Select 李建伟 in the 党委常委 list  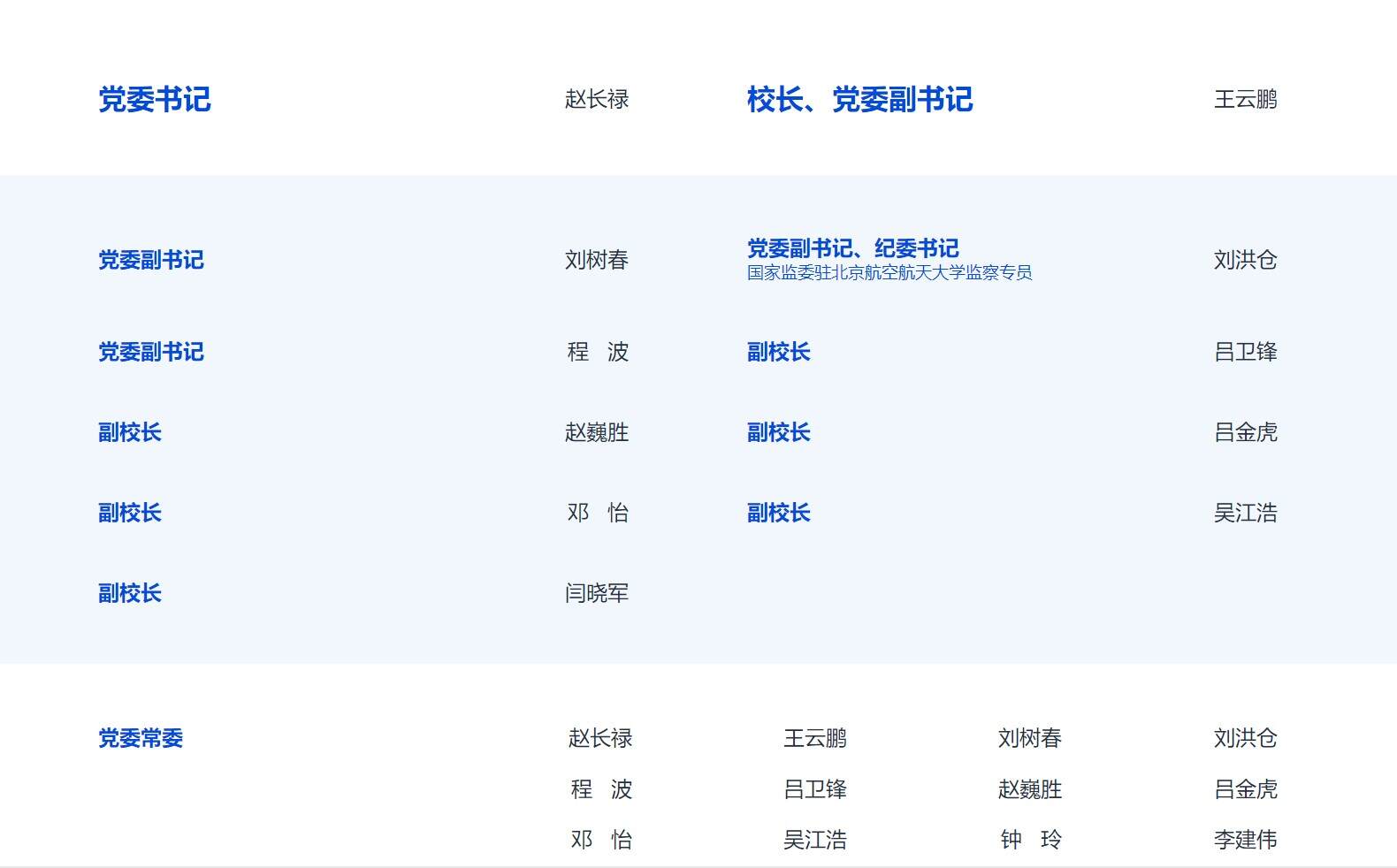pyautogui.click(x=1245, y=840)
